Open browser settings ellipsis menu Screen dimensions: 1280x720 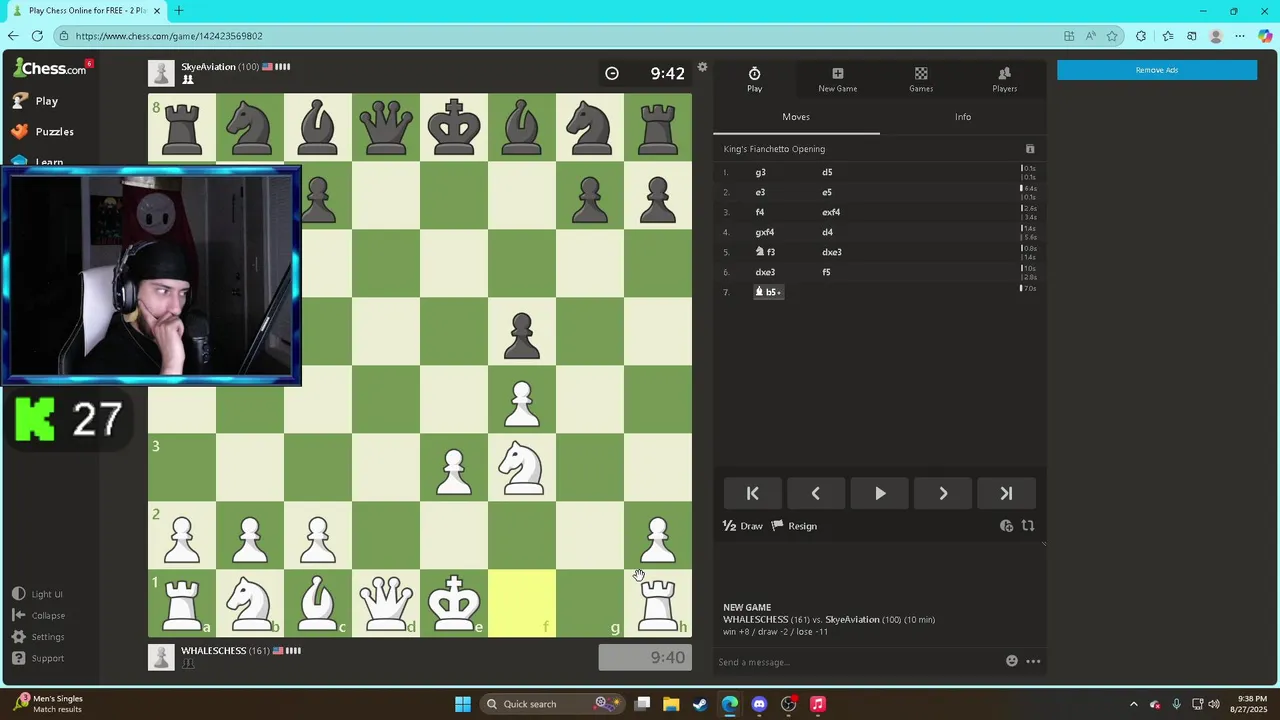point(1240,36)
